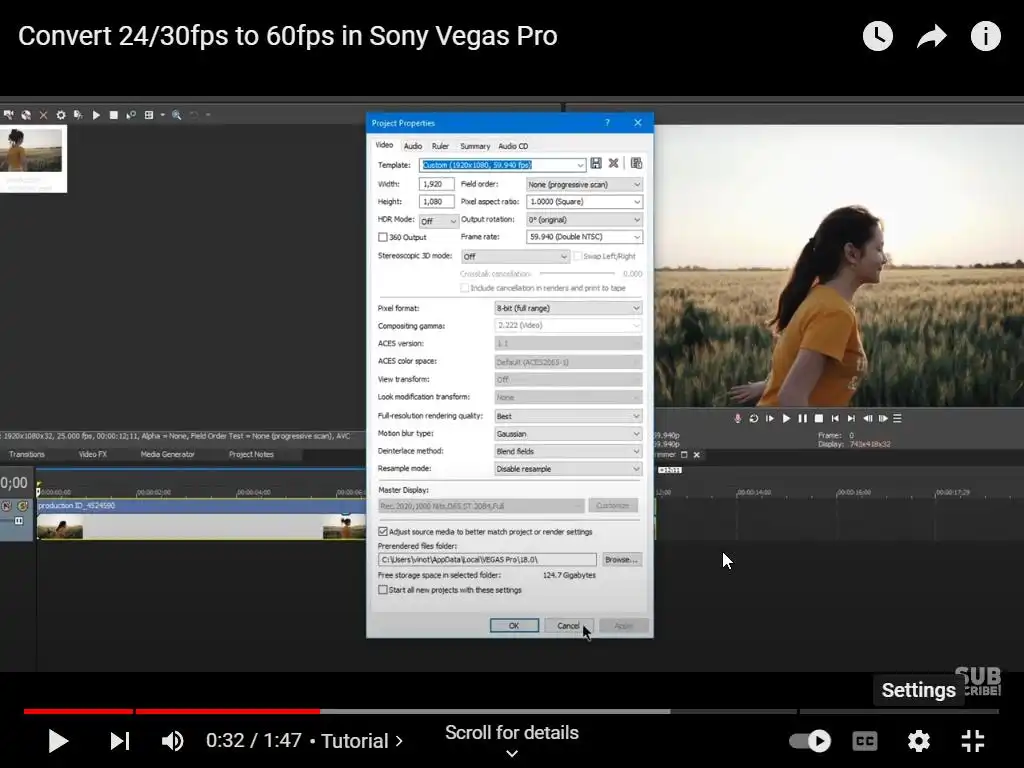Open the Project Notes tab

coord(251,455)
